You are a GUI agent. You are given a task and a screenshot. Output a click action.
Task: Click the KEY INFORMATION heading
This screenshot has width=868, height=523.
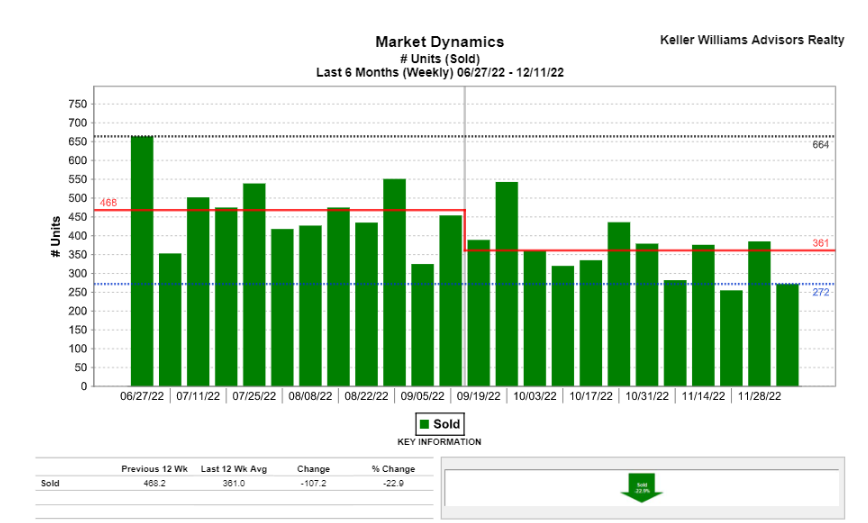(x=439, y=442)
